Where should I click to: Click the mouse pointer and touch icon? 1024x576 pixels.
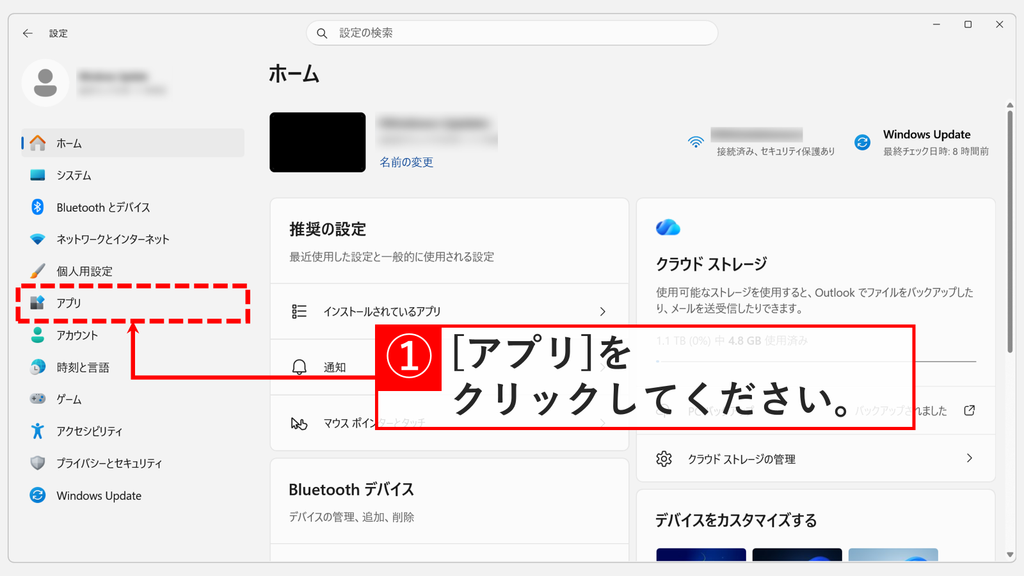pyautogui.click(x=299, y=423)
